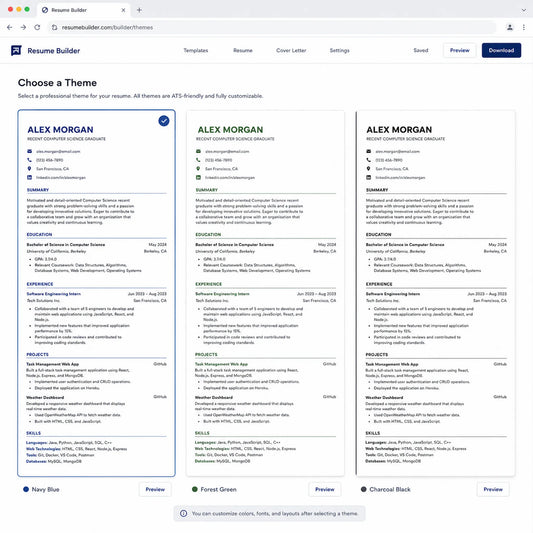Click the Charcoal Black theme label
The height and width of the screenshot is (533, 533).
click(390, 489)
